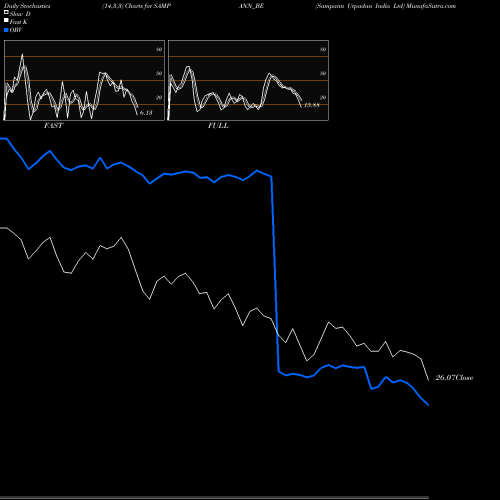Click the 20 axis label in FAST chart
Image resolution: width=500 pixels, height=500 pixels.
pyautogui.click(x=159, y=97)
